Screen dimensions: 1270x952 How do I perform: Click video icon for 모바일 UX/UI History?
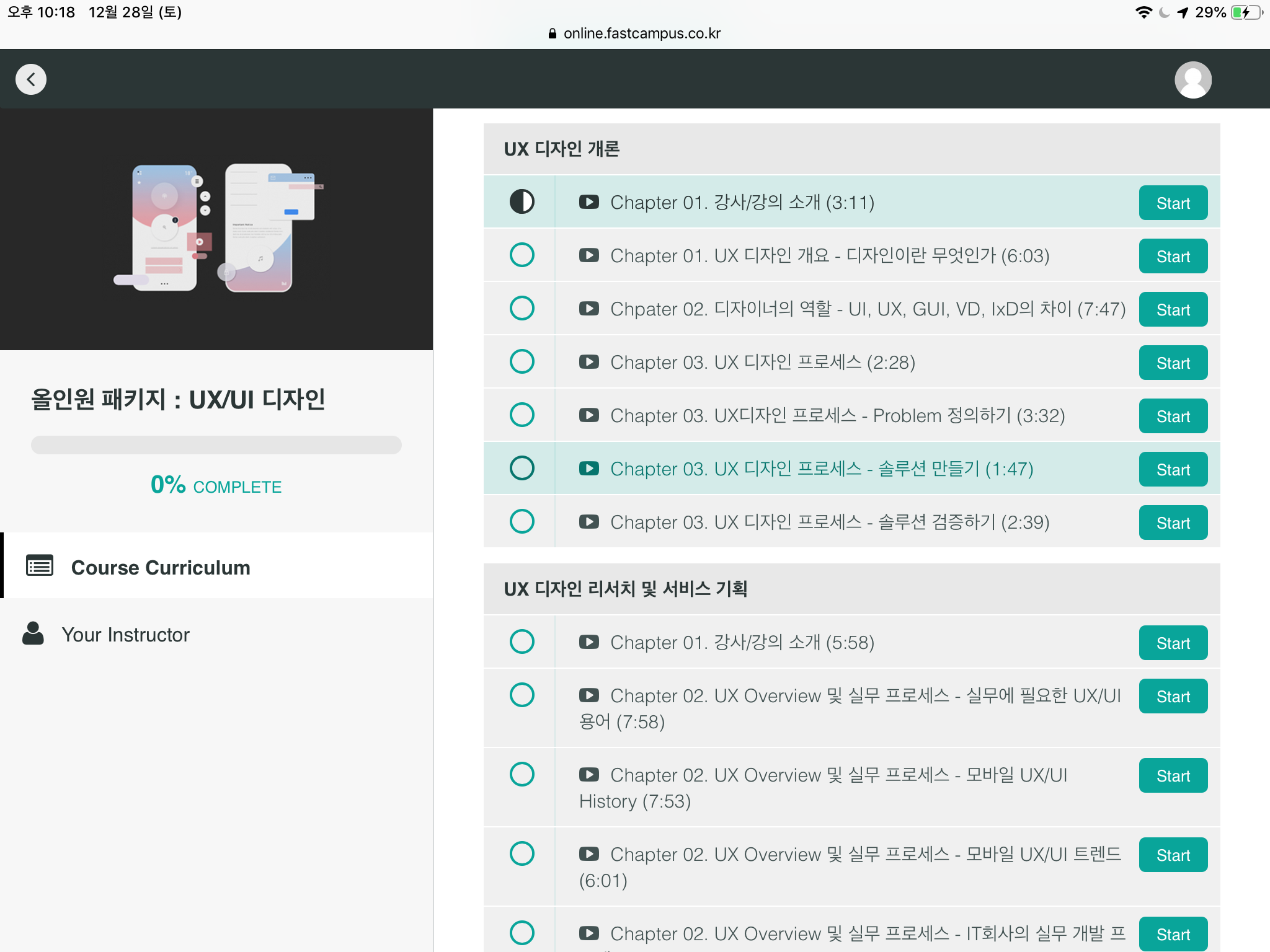588,775
